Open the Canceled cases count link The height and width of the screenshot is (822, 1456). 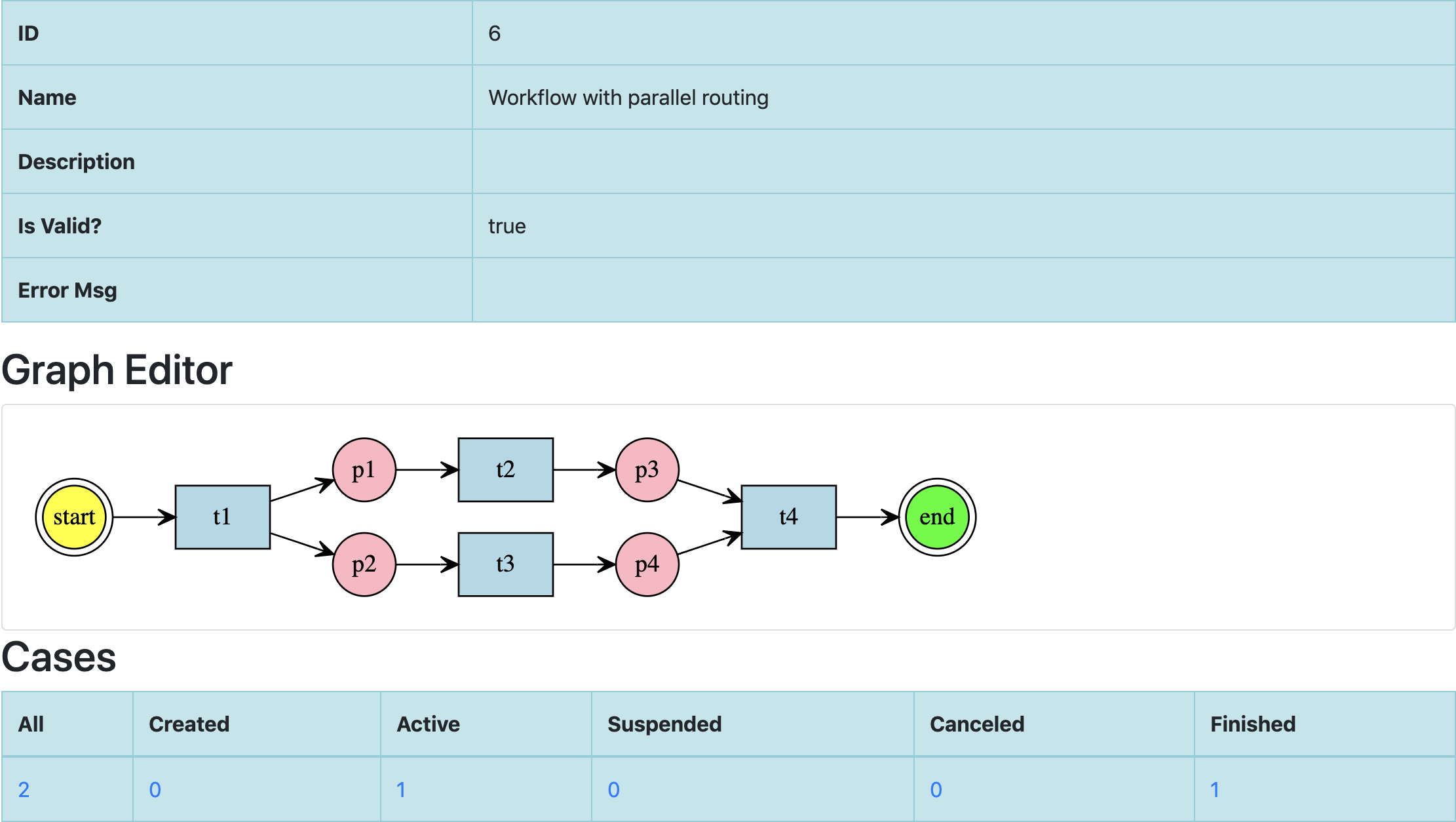pyautogui.click(x=936, y=789)
